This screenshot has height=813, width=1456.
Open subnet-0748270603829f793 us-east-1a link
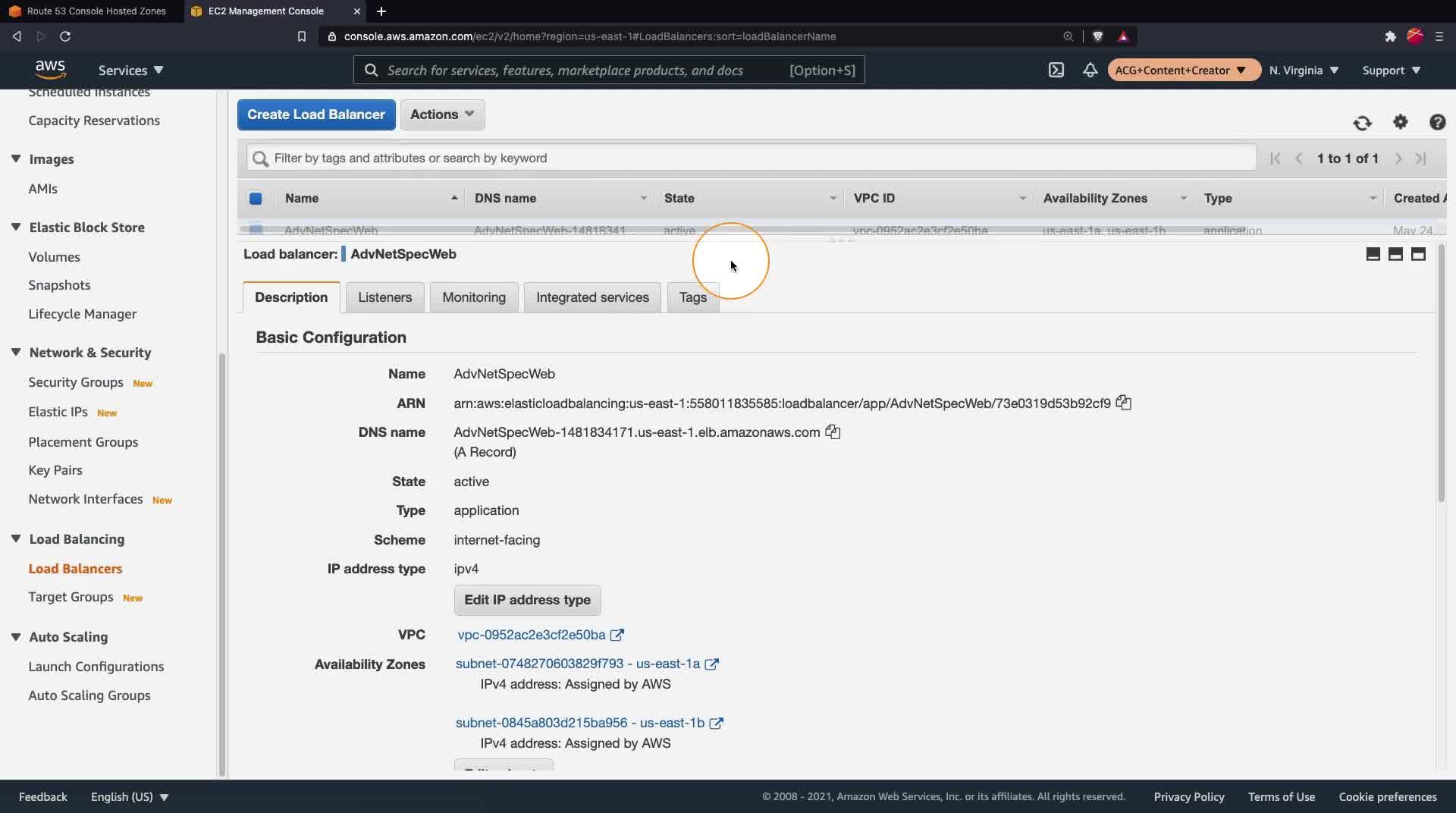click(578, 664)
